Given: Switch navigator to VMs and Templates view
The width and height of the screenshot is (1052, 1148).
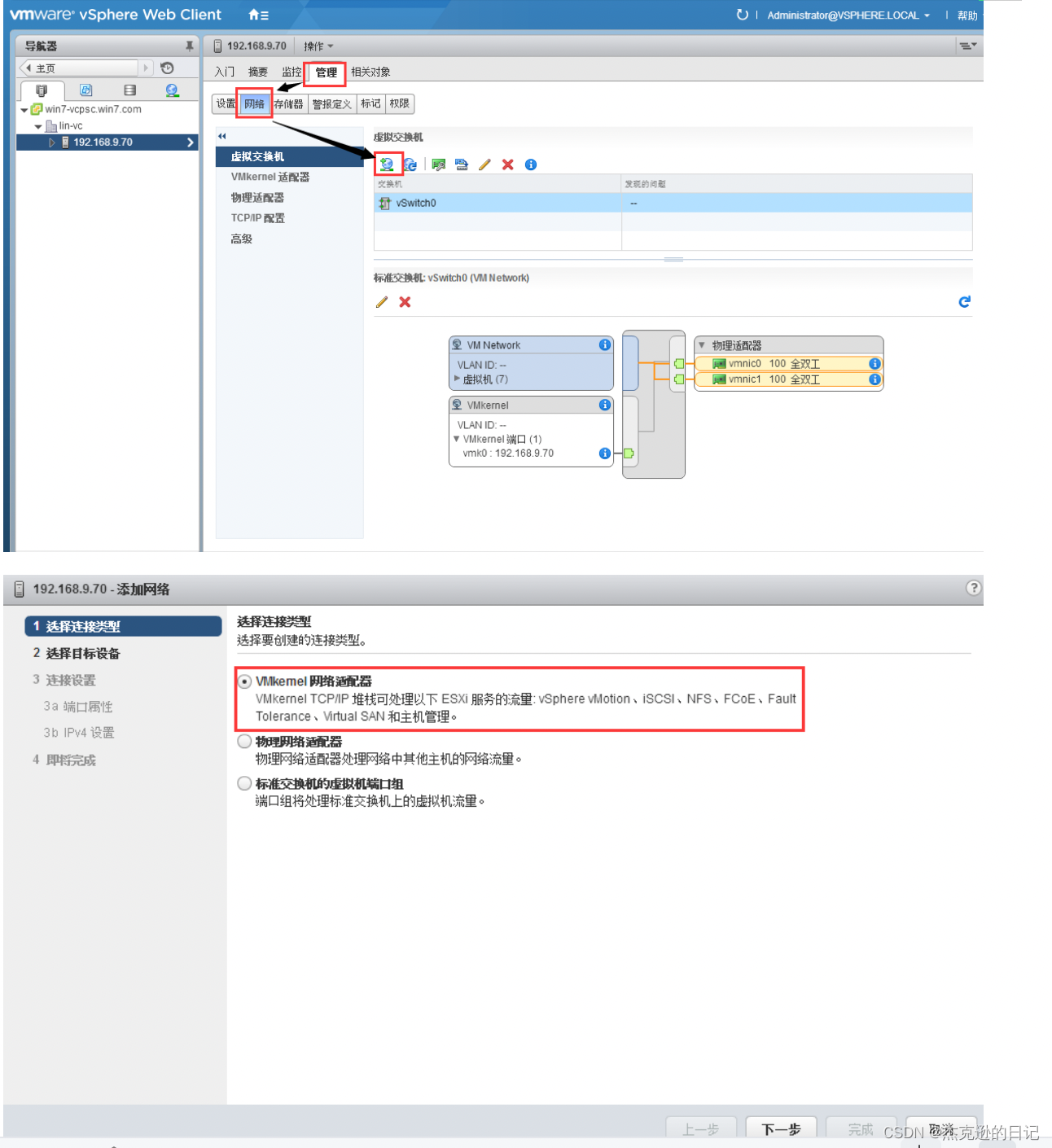Looking at the screenshot, I should (85, 90).
